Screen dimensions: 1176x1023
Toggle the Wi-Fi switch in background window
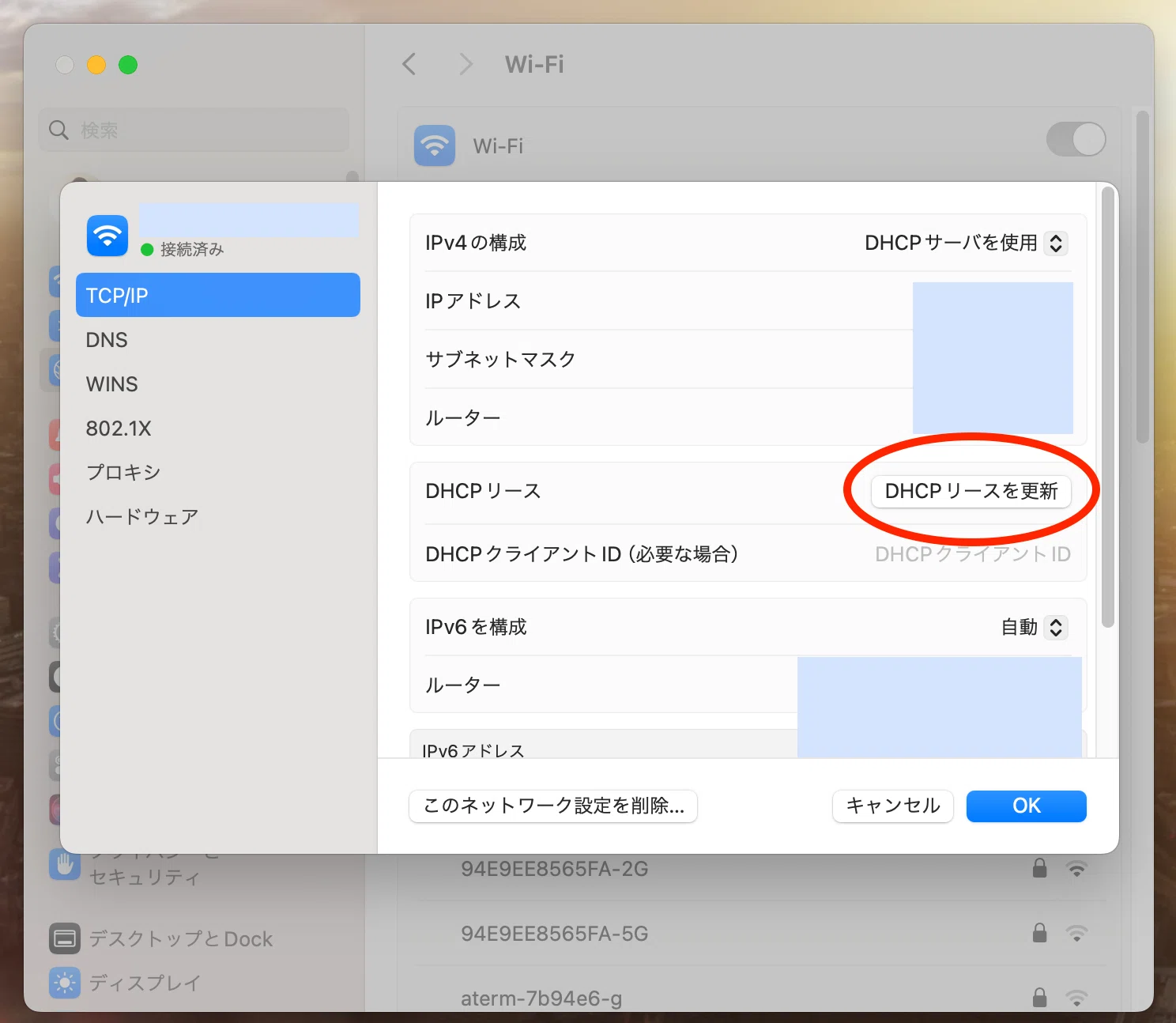tap(1076, 140)
